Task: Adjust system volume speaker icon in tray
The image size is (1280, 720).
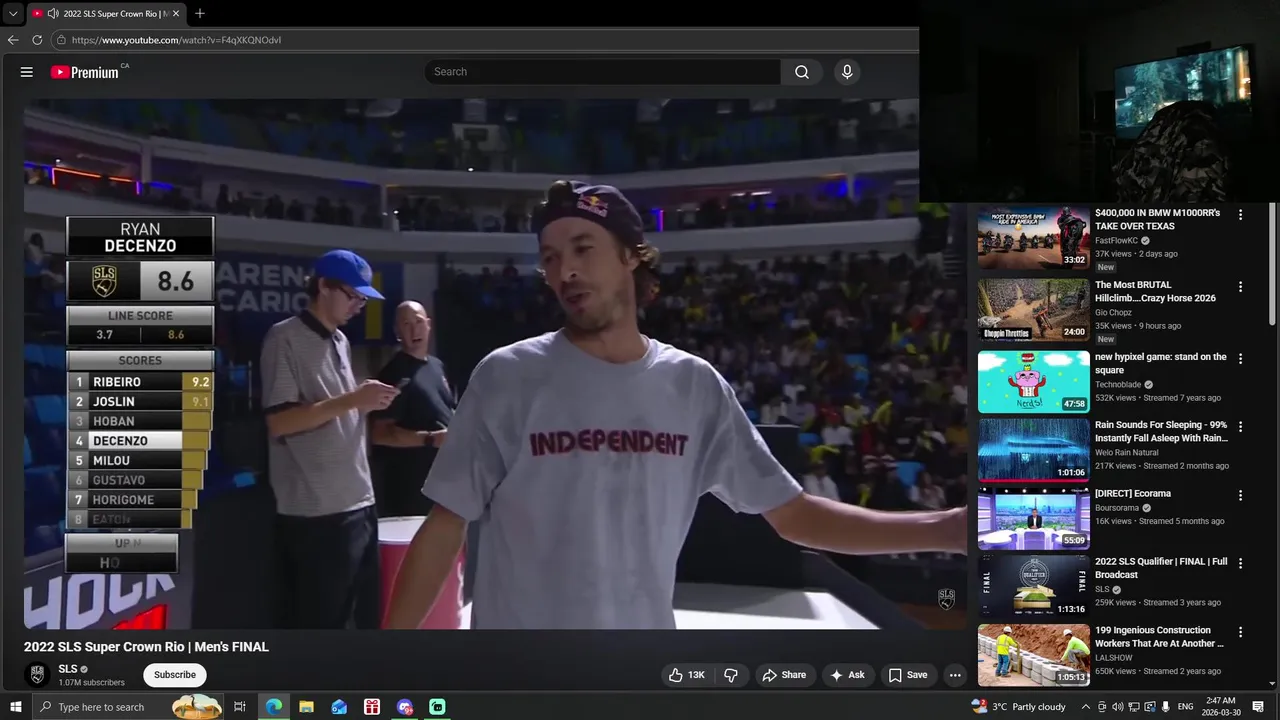Action: pos(1118,707)
